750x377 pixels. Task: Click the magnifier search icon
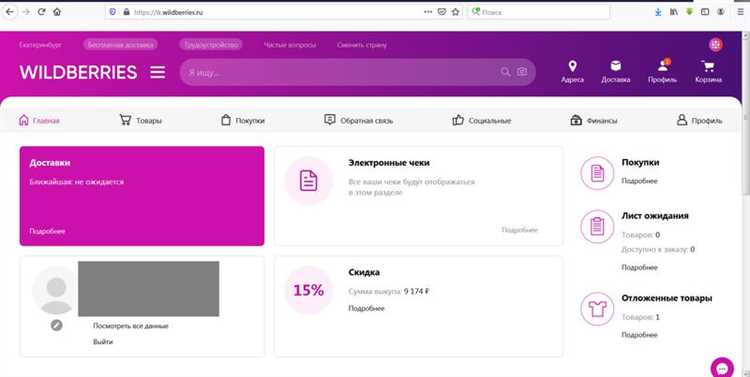tap(505, 72)
